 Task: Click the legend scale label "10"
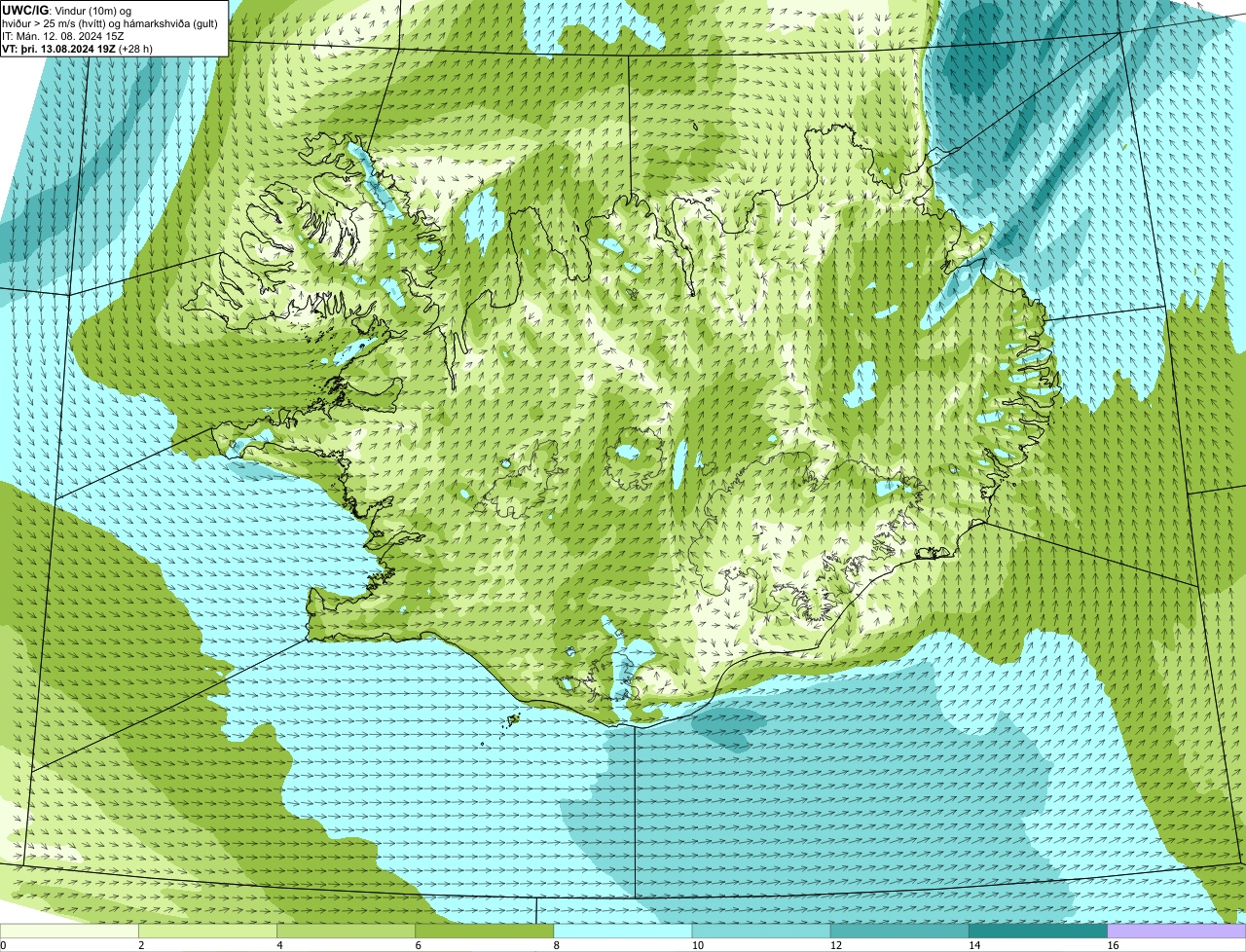tap(697, 945)
